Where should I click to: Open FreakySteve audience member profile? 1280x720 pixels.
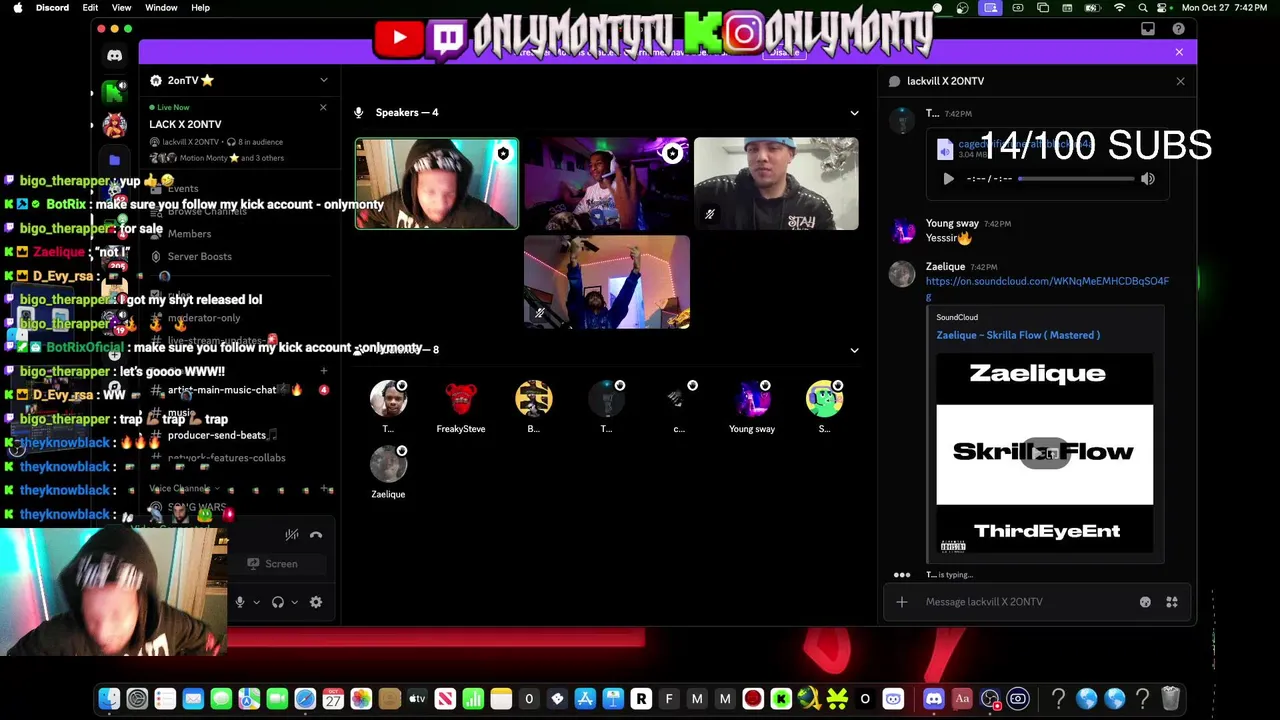(x=461, y=399)
